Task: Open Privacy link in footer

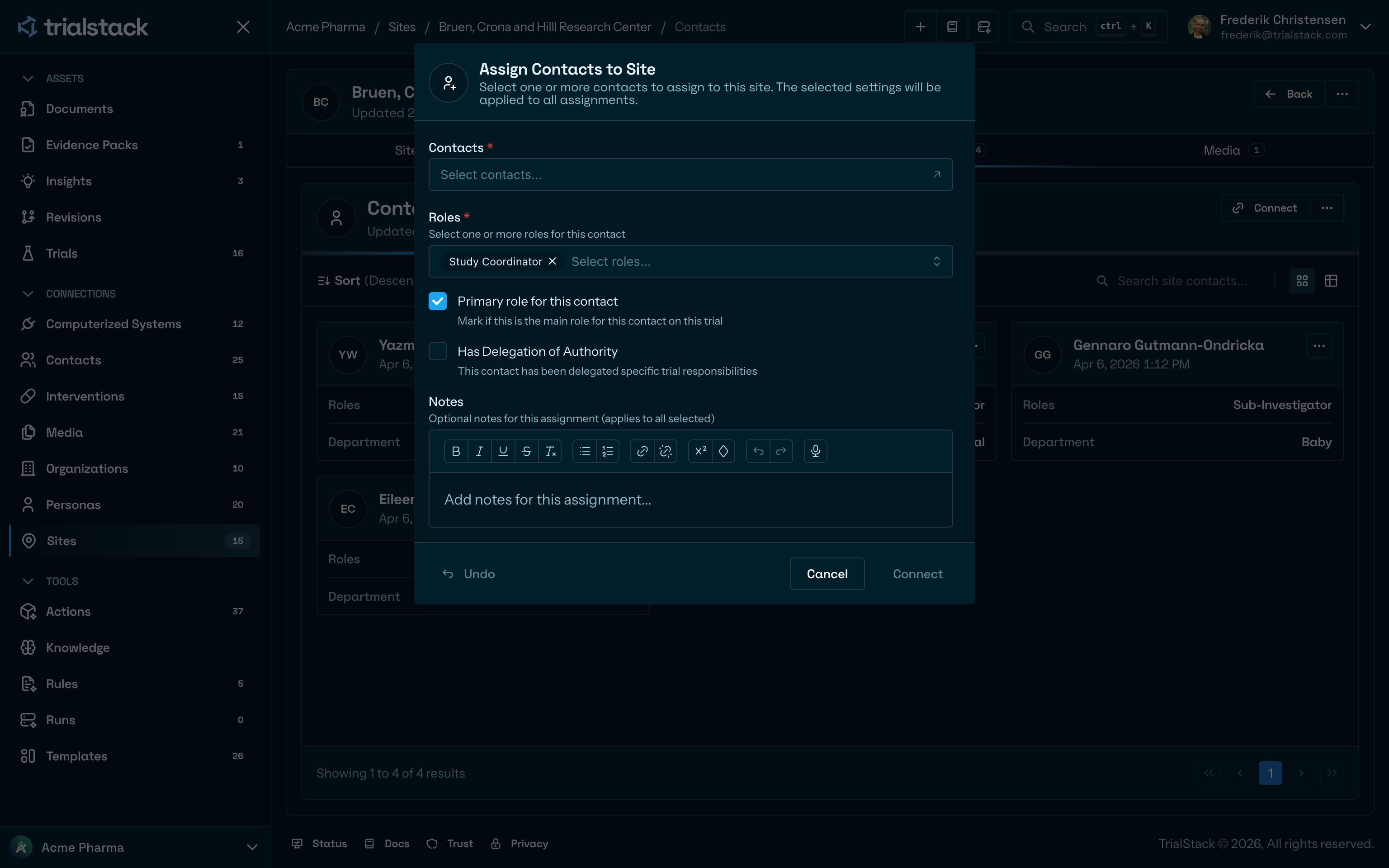Action: pyautogui.click(x=520, y=844)
